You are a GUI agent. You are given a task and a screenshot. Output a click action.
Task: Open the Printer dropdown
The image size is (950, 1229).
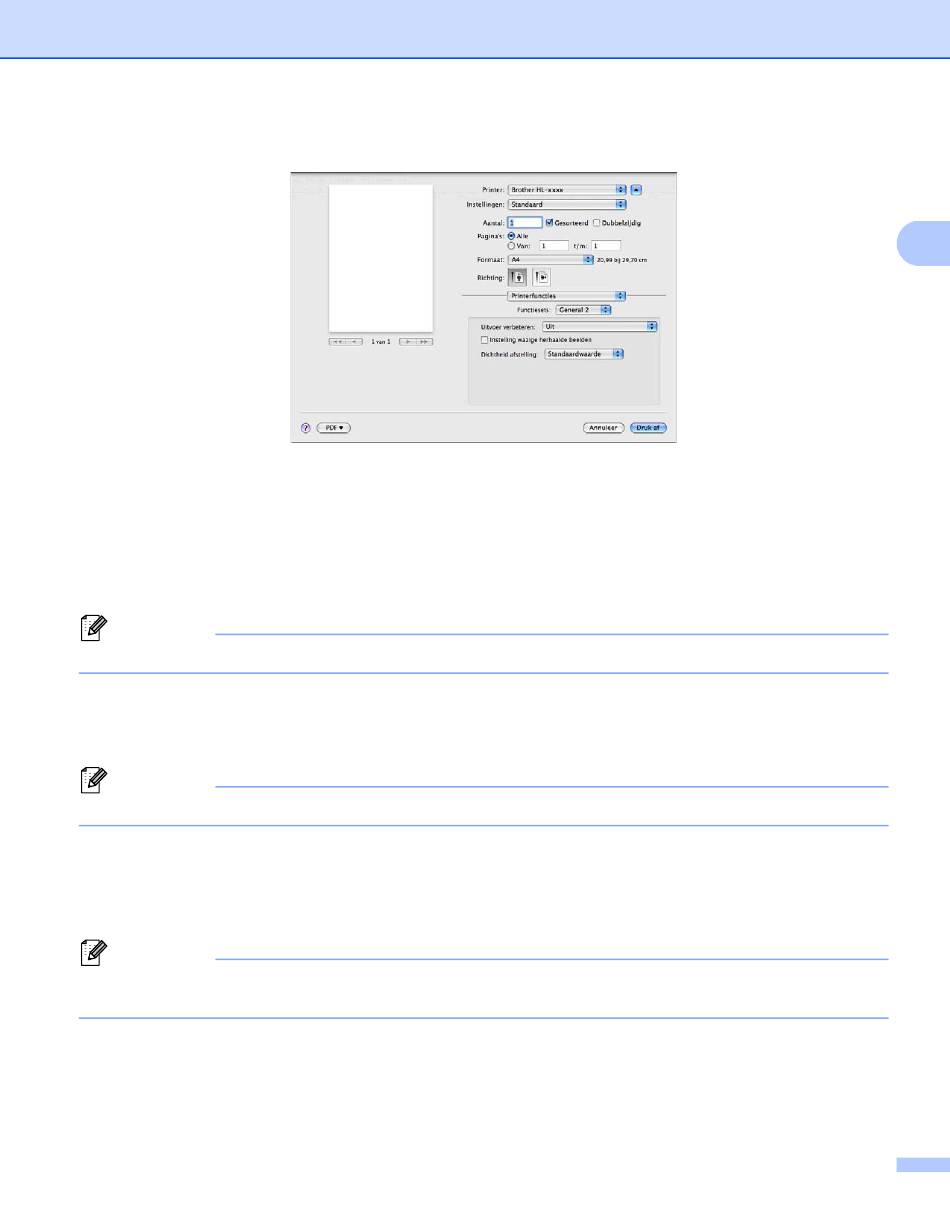pyautogui.click(x=567, y=189)
